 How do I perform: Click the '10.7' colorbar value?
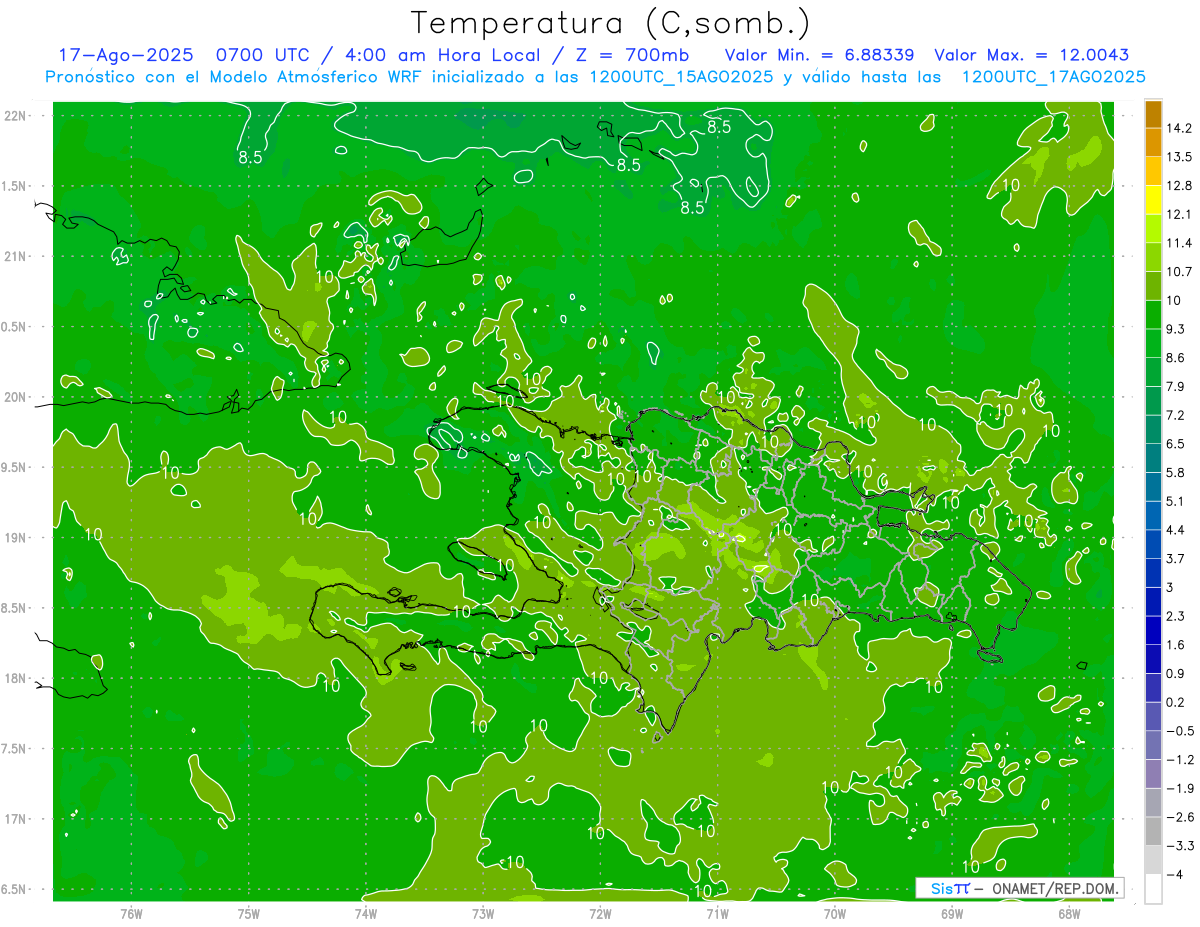[1179, 271]
